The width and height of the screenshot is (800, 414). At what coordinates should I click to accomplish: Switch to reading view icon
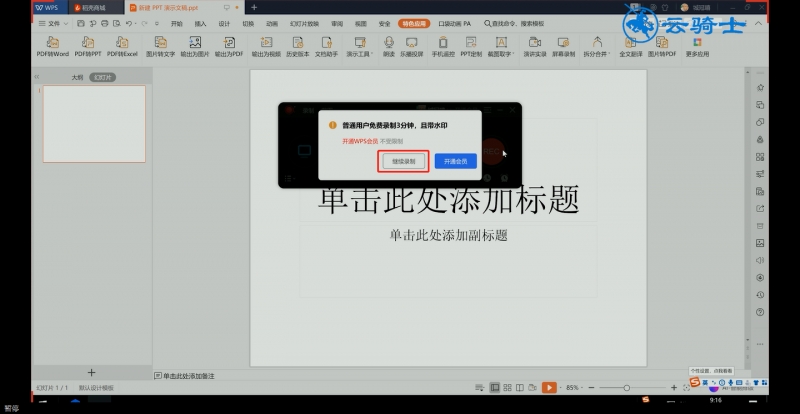[x=519, y=388]
